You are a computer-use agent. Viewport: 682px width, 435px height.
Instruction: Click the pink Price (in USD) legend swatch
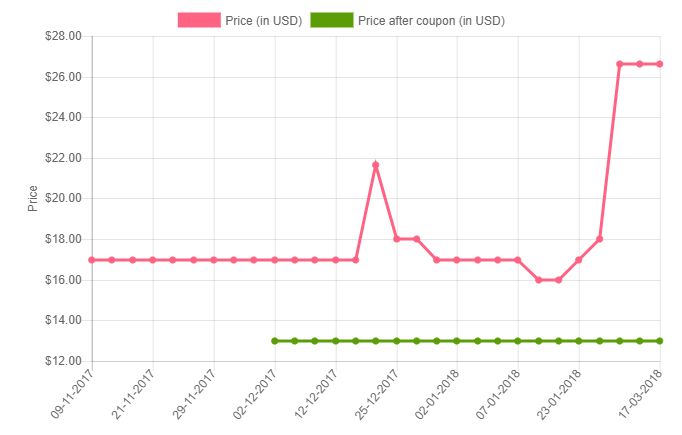coord(199,20)
